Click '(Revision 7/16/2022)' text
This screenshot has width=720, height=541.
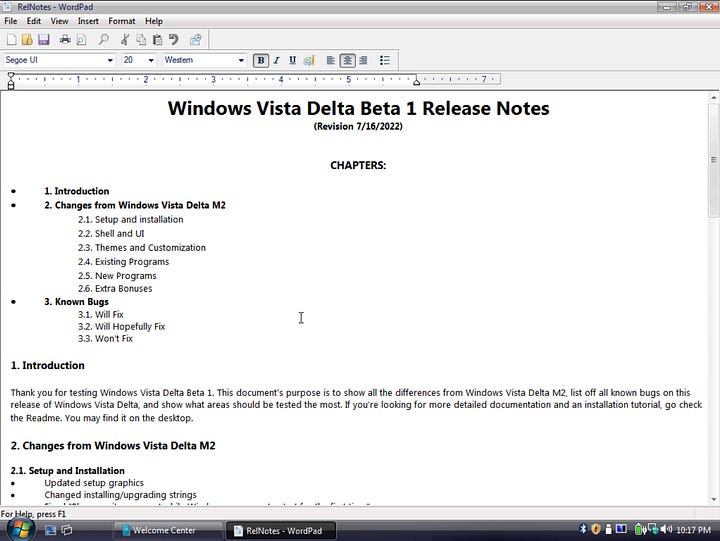[358, 126]
